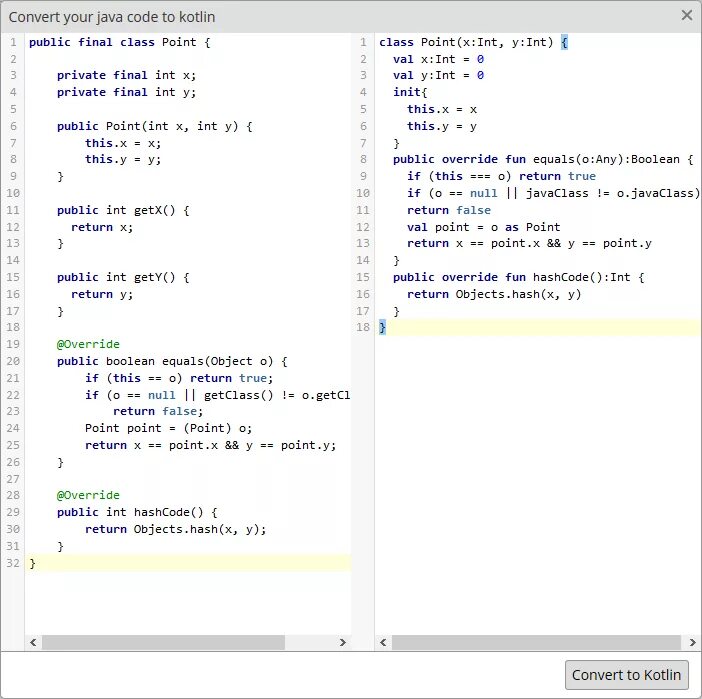This screenshot has width=702, height=699.
Task: Click the 'init{' line in Kotlin code
Action: point(410,92)
